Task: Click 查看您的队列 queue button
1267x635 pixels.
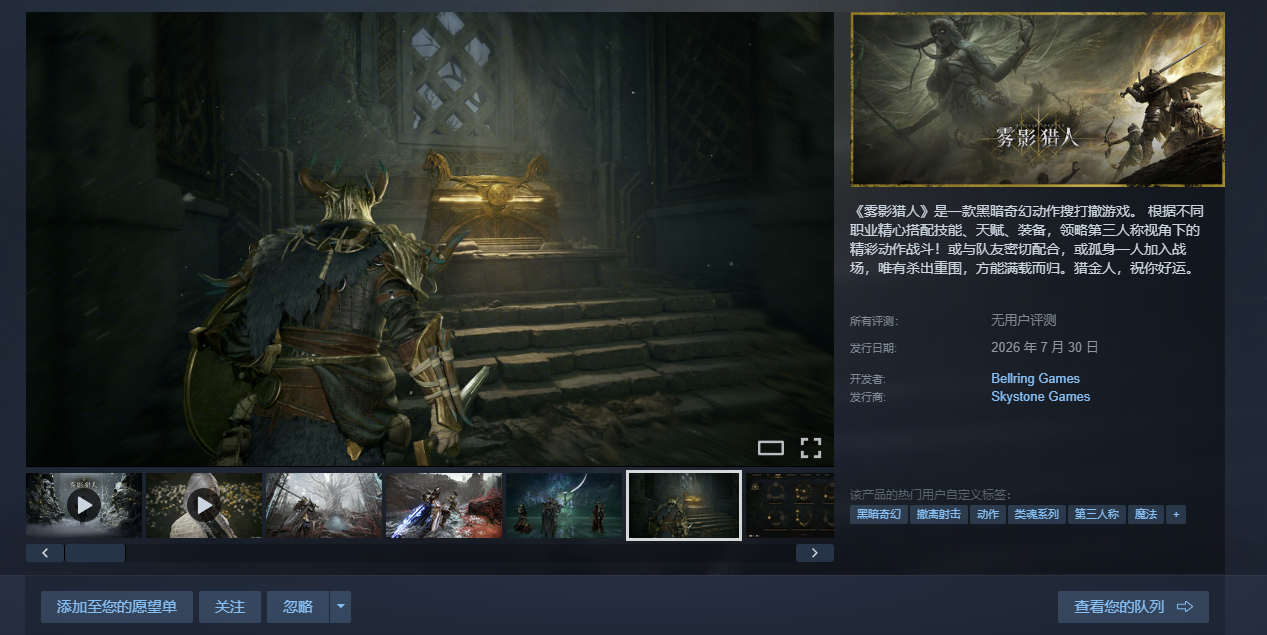Action: tap(1133, 607)
